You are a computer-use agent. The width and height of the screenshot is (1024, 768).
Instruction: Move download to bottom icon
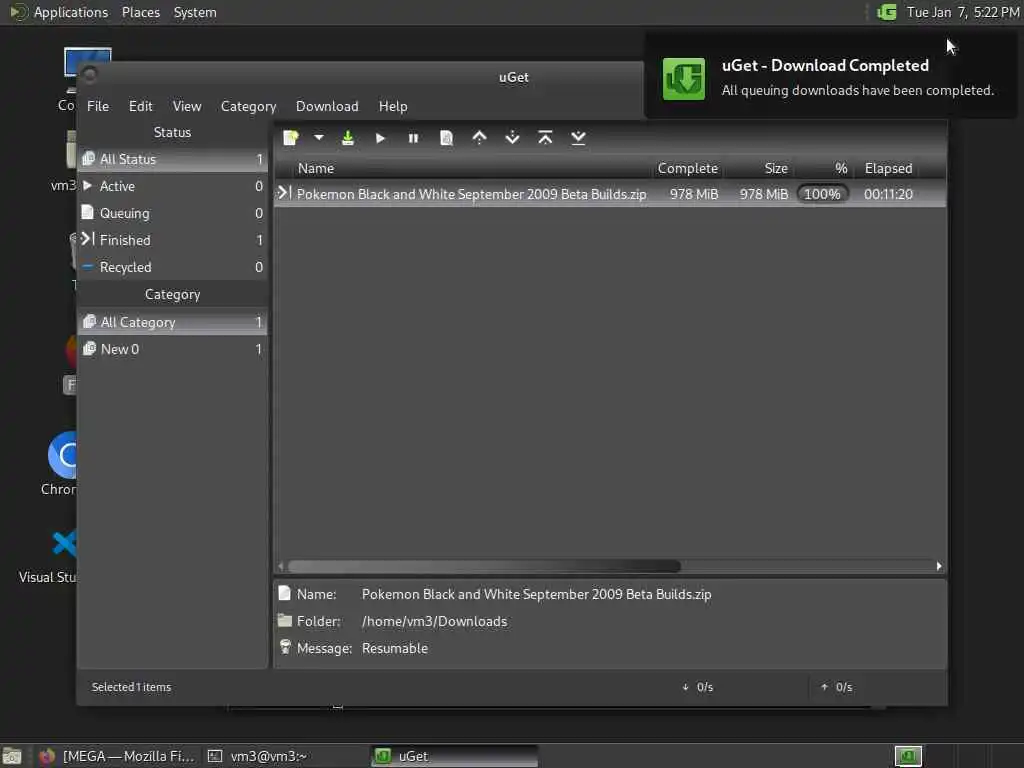[x=578, y=138]
